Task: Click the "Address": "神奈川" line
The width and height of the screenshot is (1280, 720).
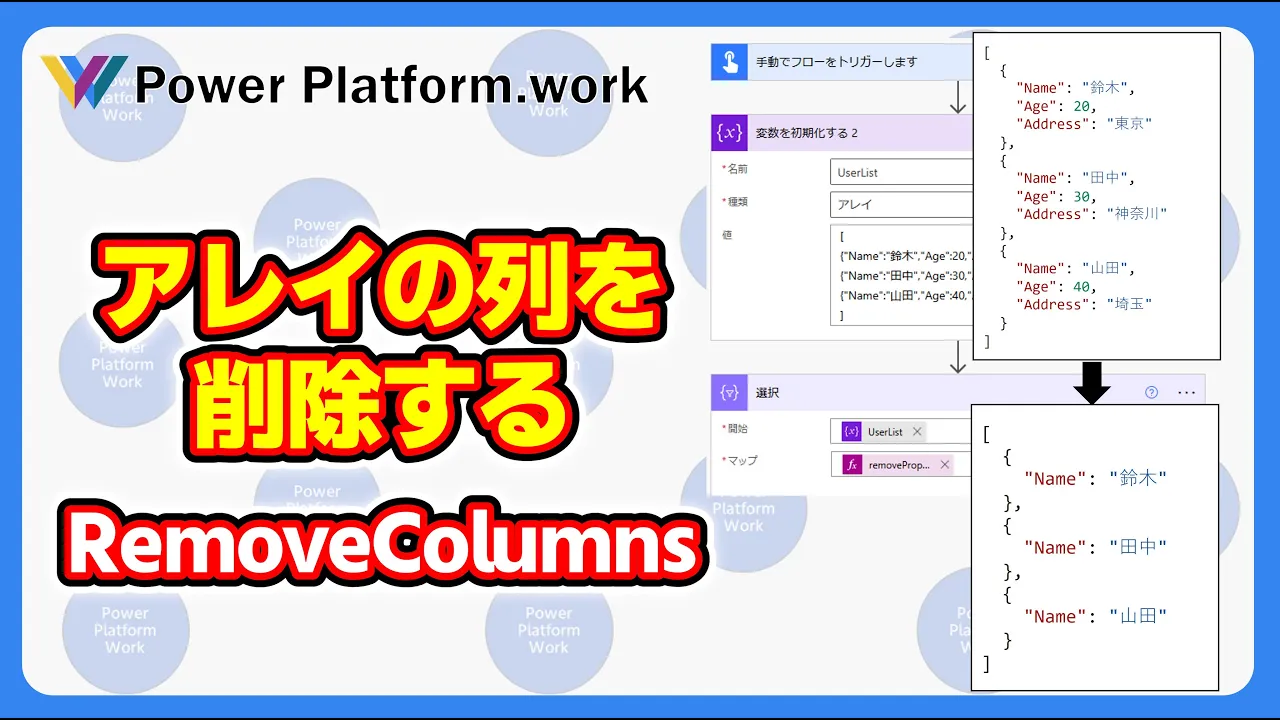Action: [x=1091, y=214]
